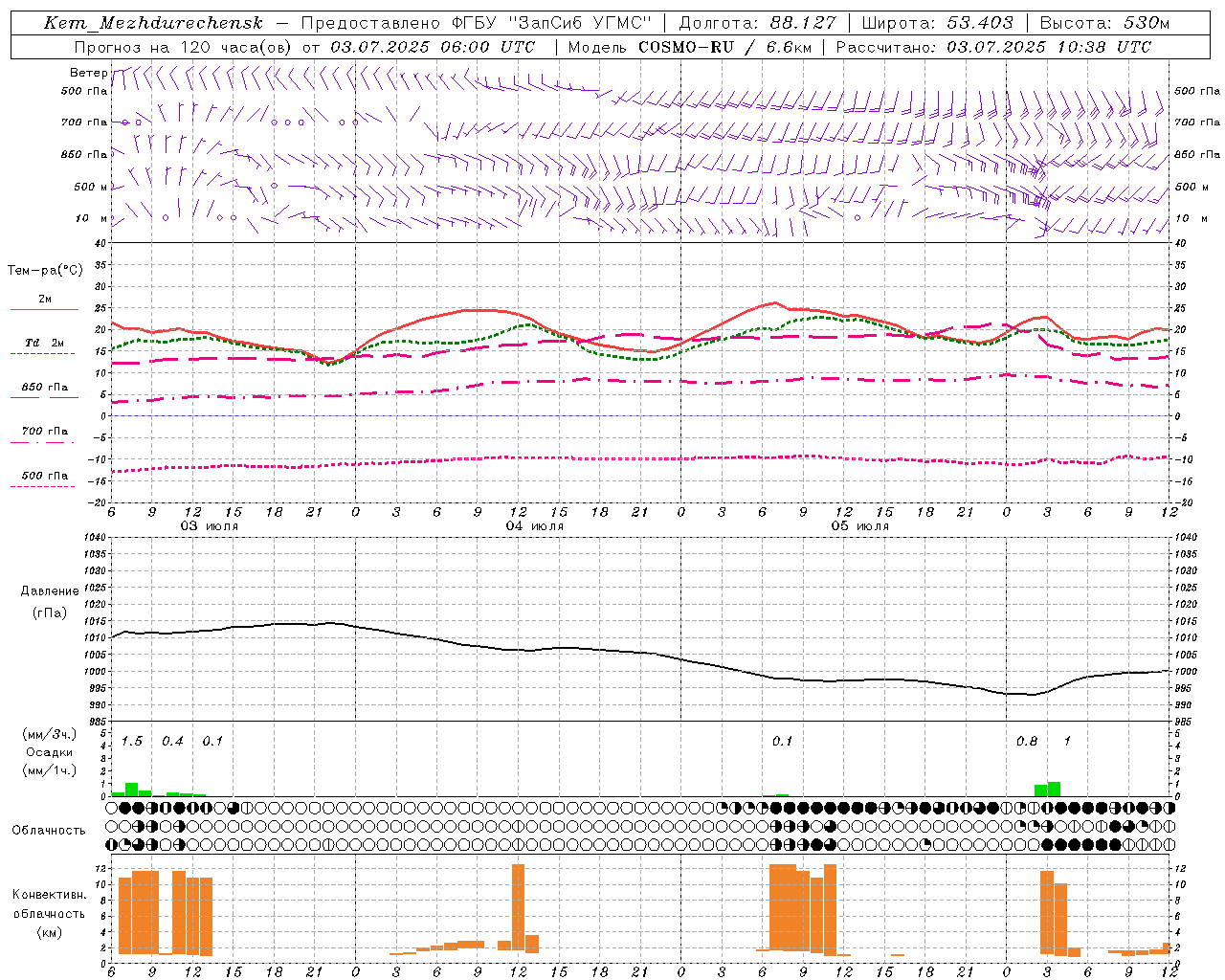Click the Модель COSMO-RU / 6.6км label
Viewport: 1225px width, 980px height.
[x=689, y=47]
